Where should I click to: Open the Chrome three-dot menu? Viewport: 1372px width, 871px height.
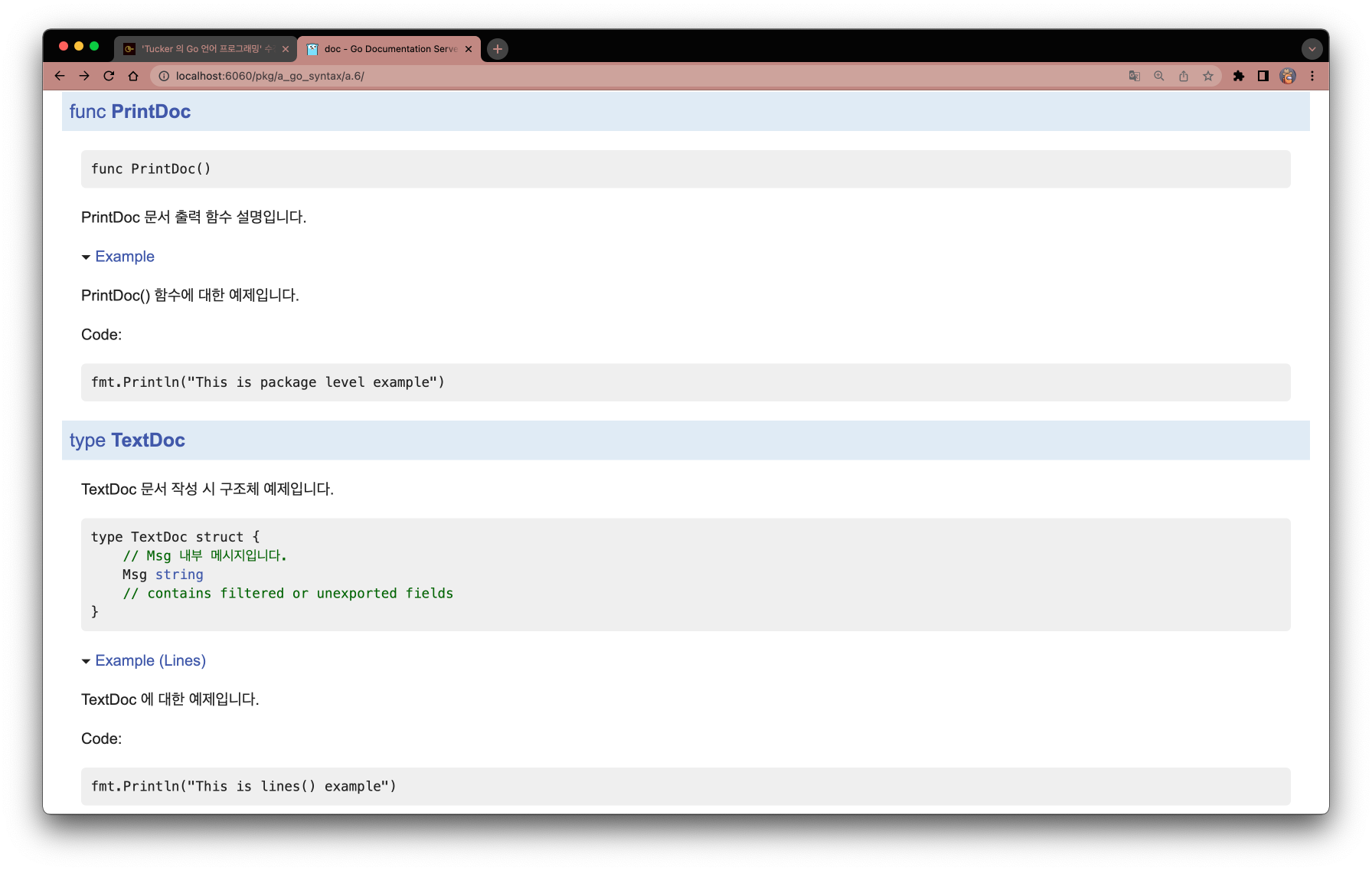point(1312,76)
